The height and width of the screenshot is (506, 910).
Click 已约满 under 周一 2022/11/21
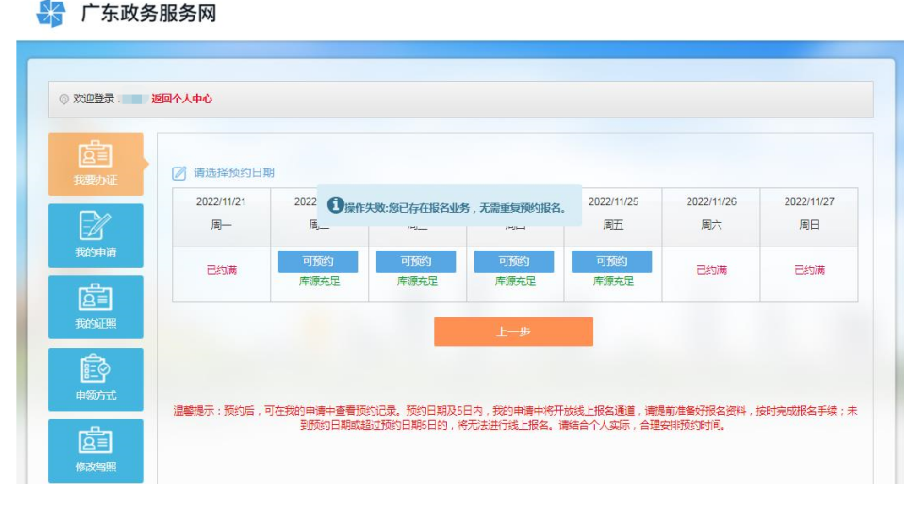click(x=221, y=271)
